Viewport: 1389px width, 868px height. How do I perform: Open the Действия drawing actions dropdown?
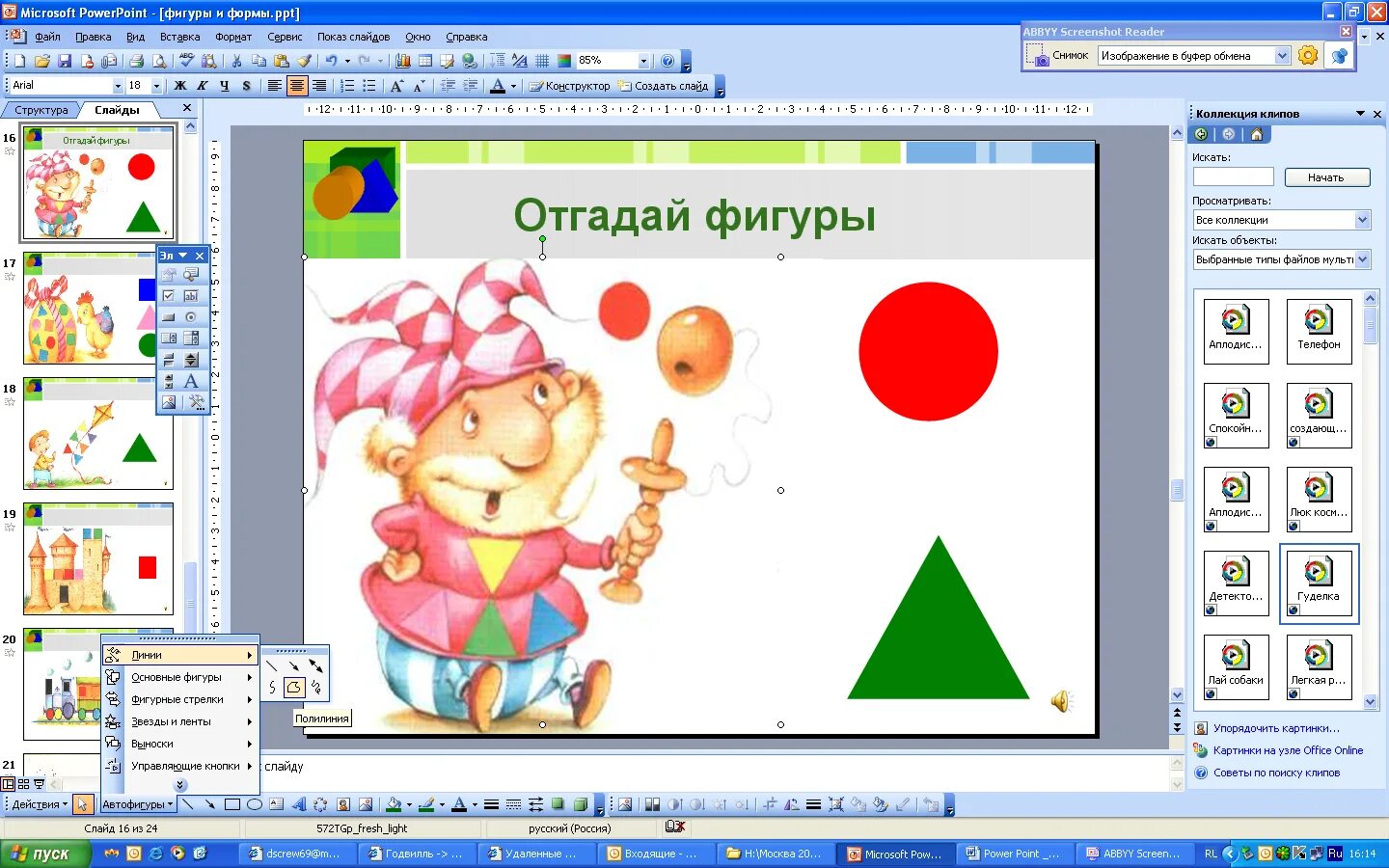click(40, 804)
